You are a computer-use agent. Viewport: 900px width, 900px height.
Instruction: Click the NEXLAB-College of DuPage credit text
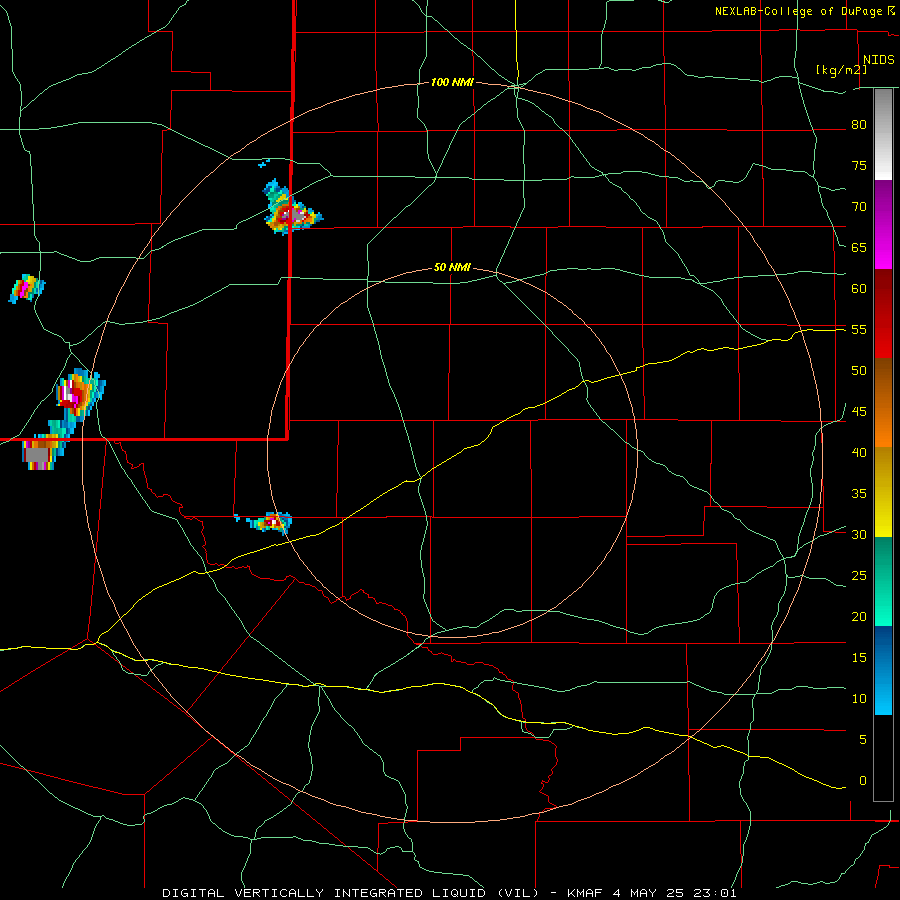(x=799, y=11)
